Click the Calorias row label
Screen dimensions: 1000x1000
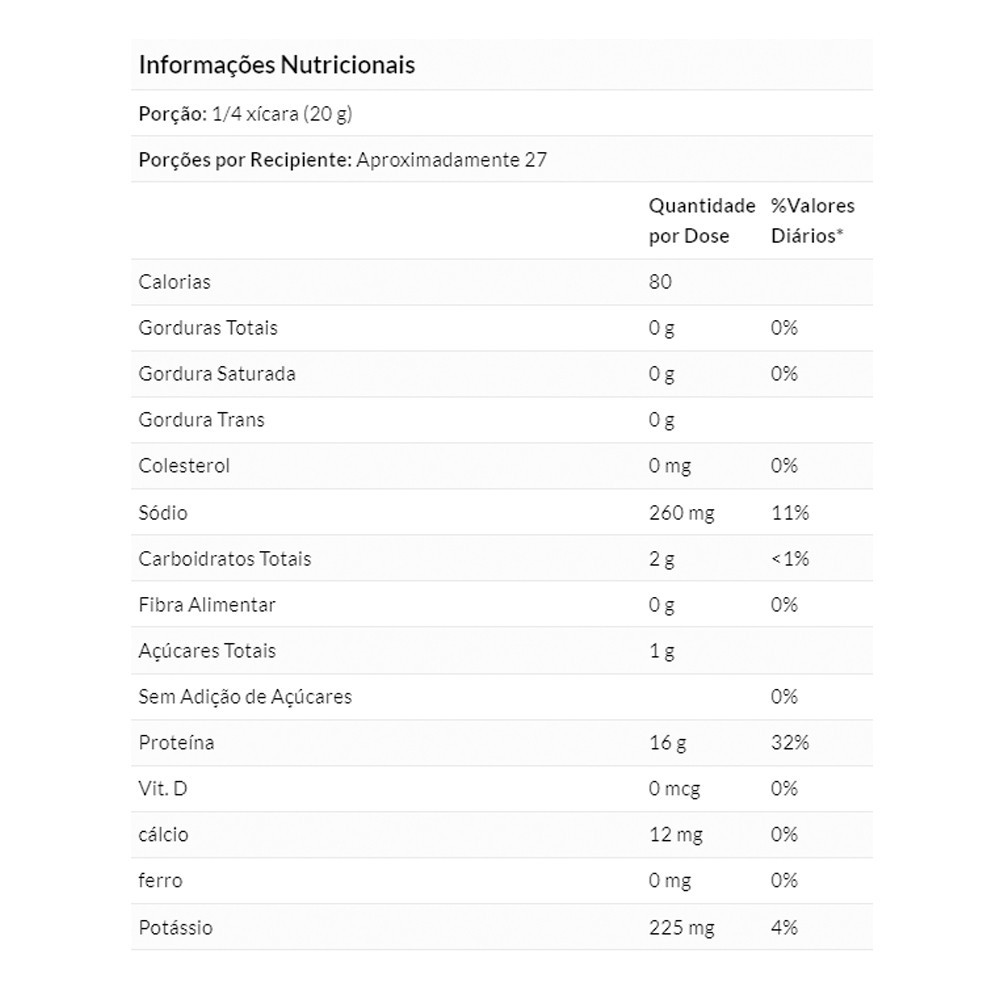[x=175, y=282]
